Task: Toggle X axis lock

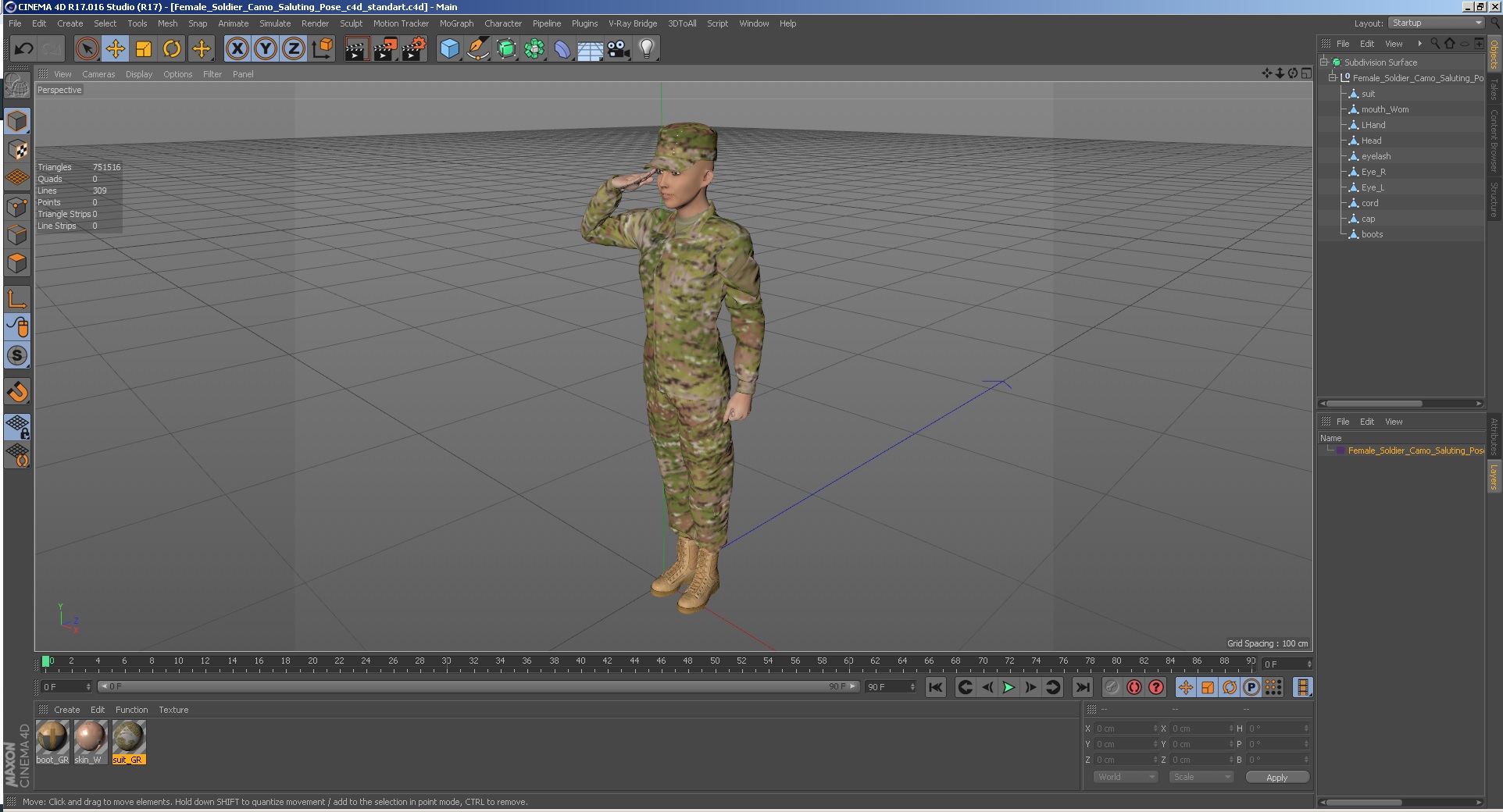Action: [237, 48]
